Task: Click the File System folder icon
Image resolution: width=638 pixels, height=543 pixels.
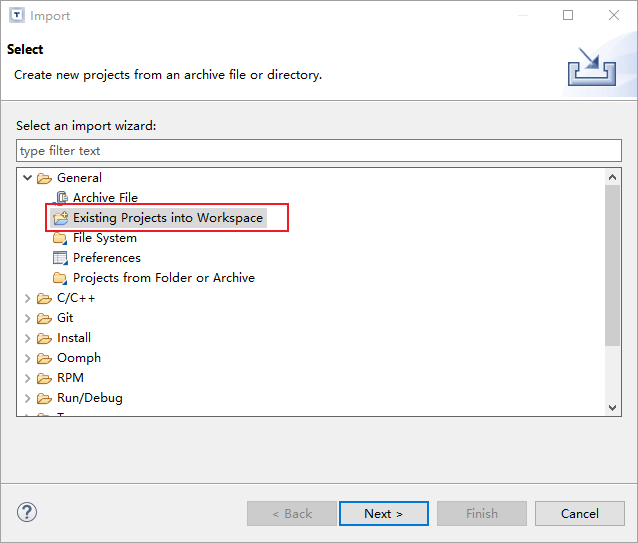Action: pyautogui.click(x=60, y=238)
